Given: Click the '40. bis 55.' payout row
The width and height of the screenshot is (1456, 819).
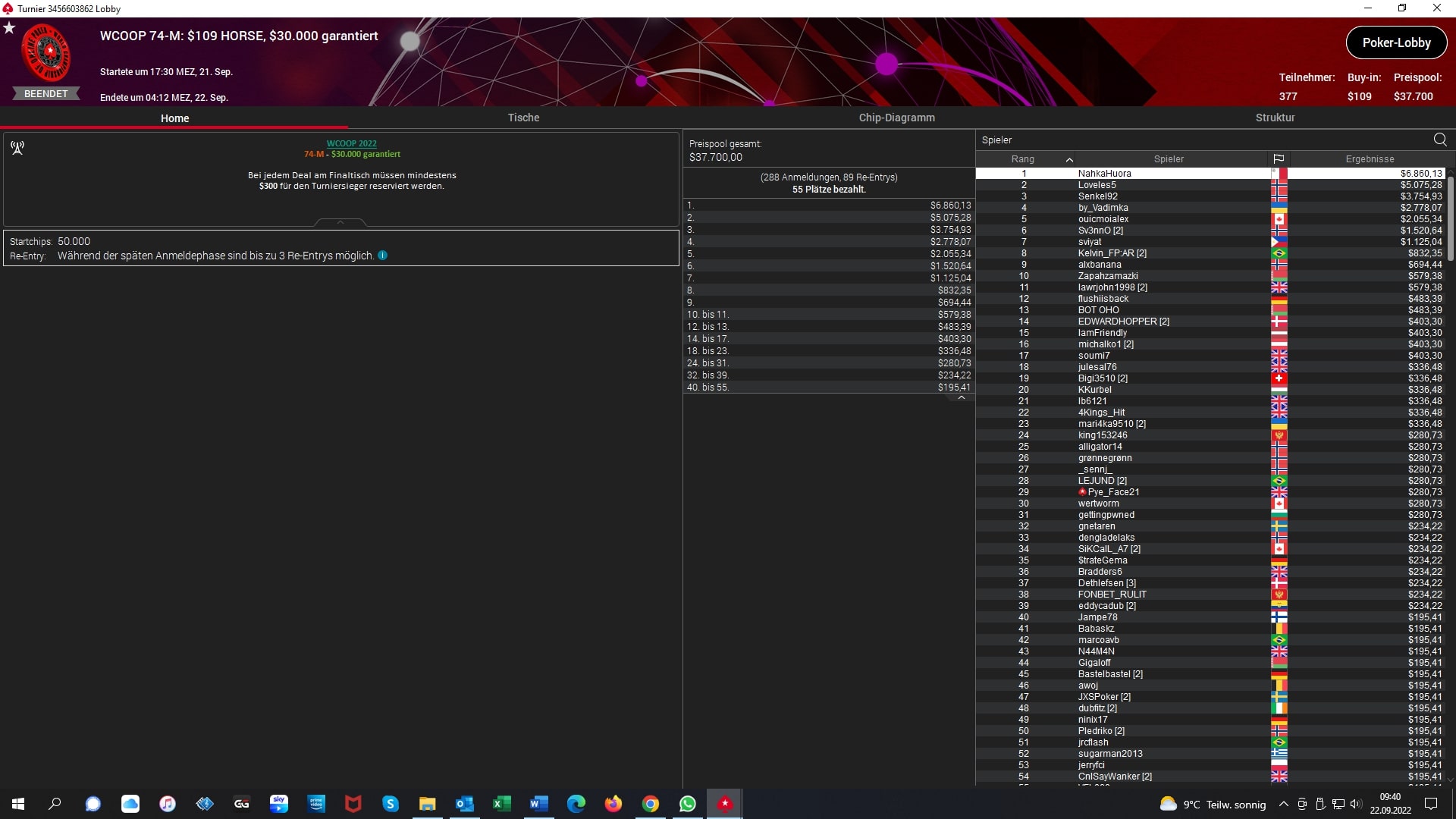Looking at the screenshot, I should click(x=829, y=388).
